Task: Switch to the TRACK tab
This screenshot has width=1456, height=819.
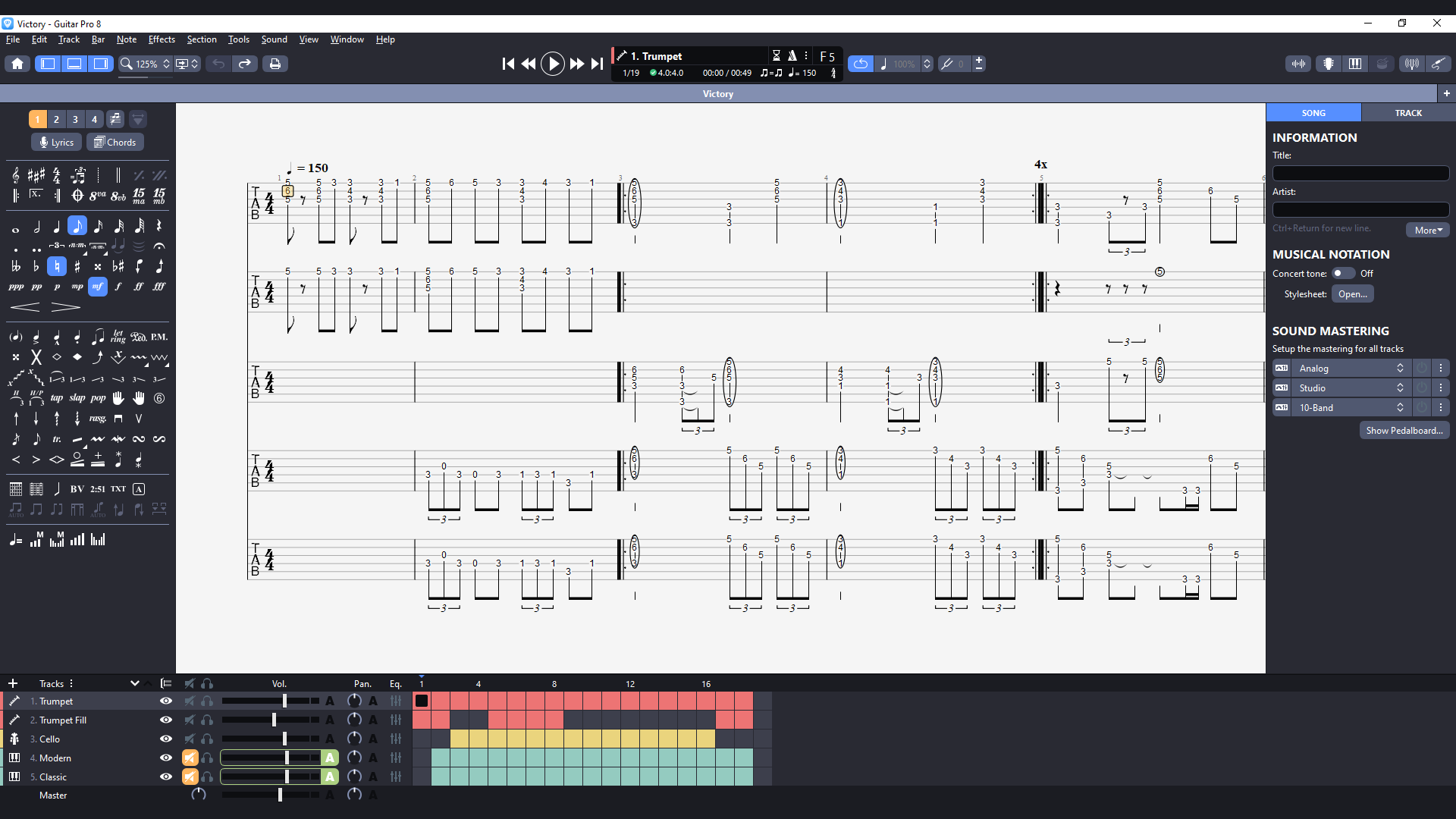Action: point(1408,113)
